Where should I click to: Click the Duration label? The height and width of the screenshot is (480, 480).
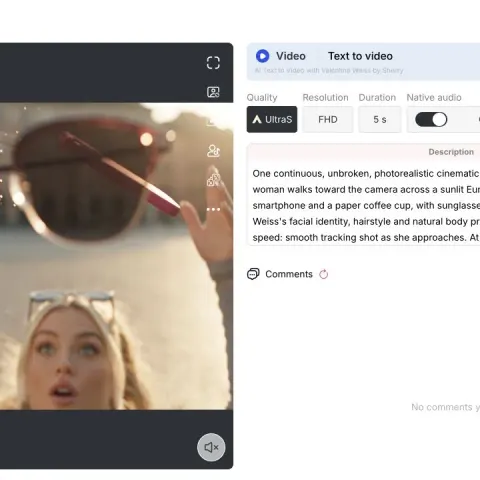[x=377, y=97]
